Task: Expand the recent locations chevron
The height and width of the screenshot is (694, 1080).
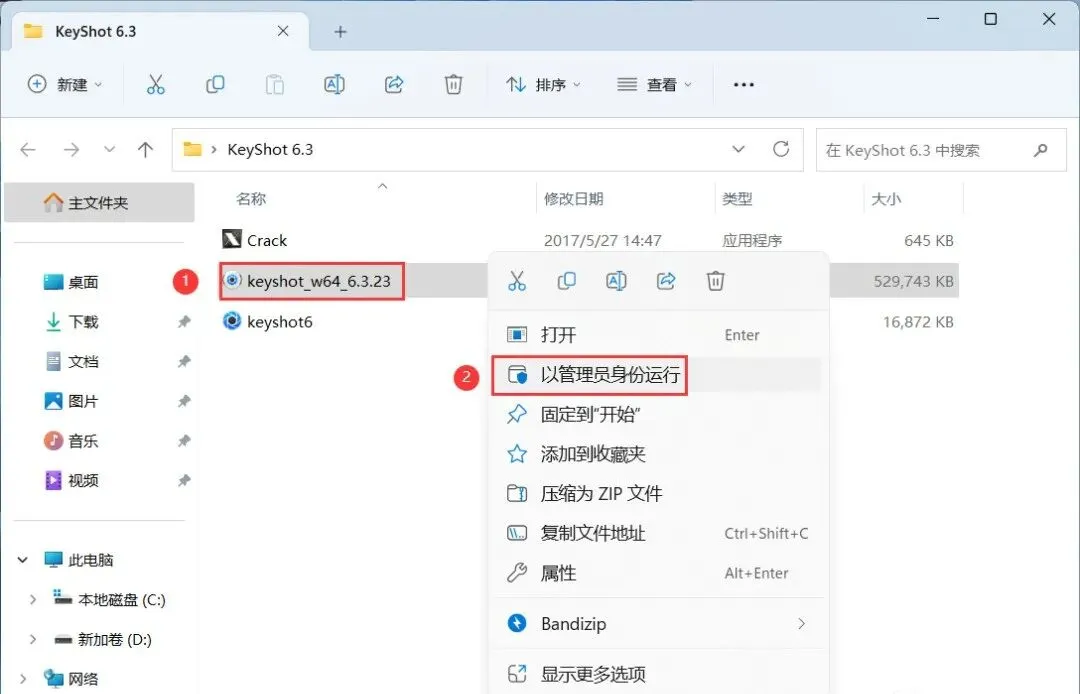Action: (109, 149)
